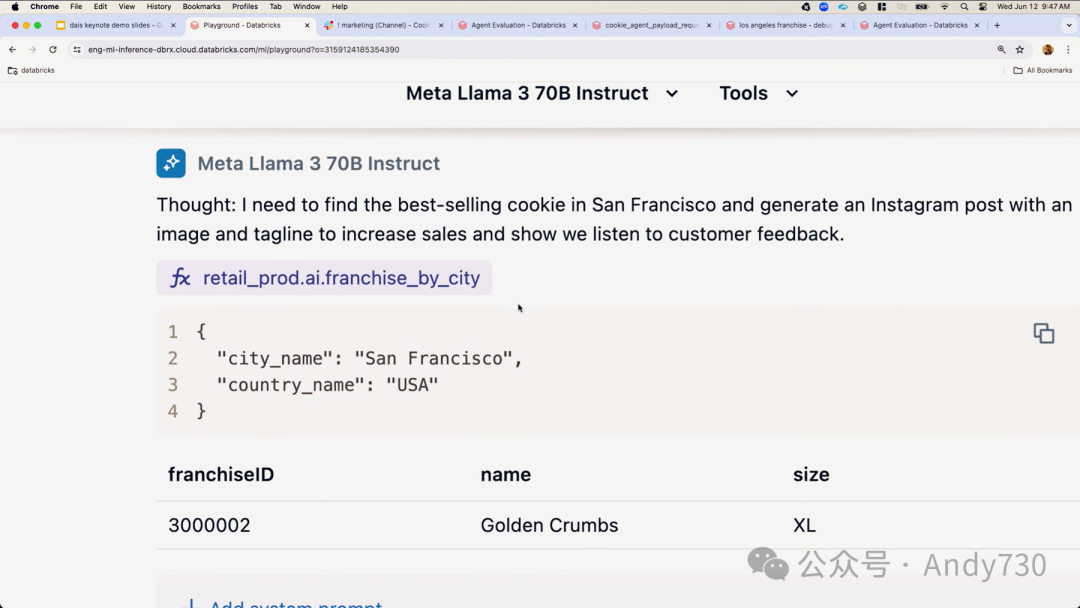Open the retail_prod.ai.franchise_by_city function link
This screenshot has height=608, width=1080.
click(x=341, y=278)
